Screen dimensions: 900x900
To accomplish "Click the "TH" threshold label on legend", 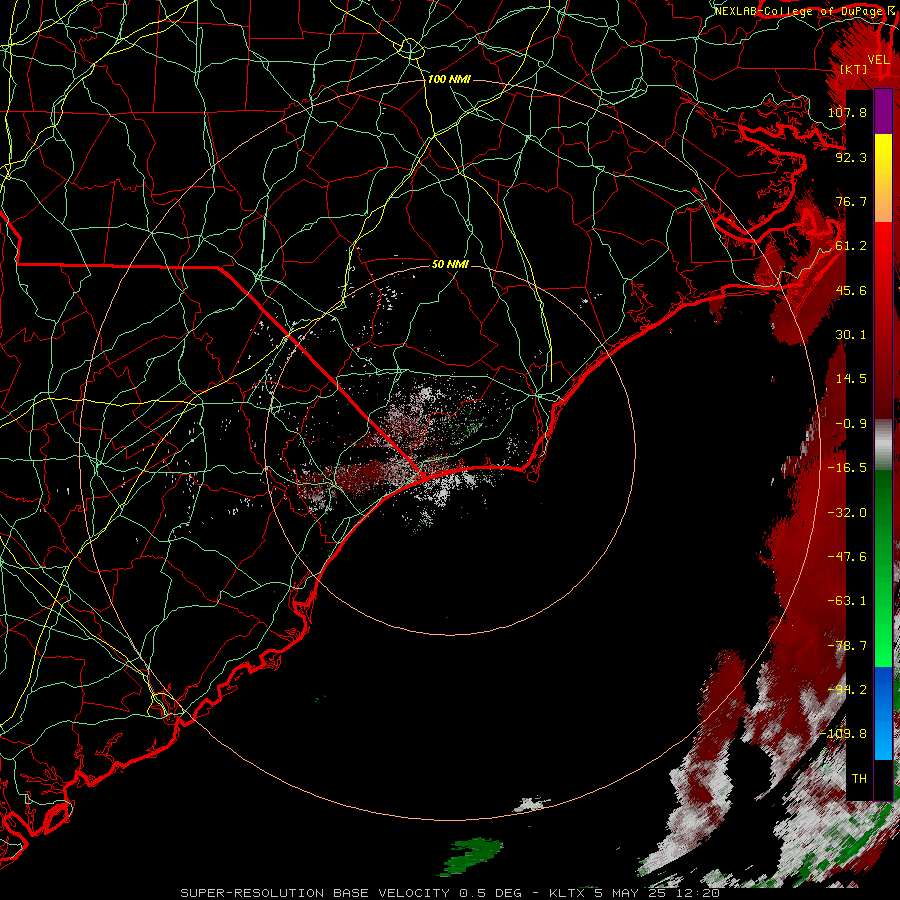I will (859, 779).
